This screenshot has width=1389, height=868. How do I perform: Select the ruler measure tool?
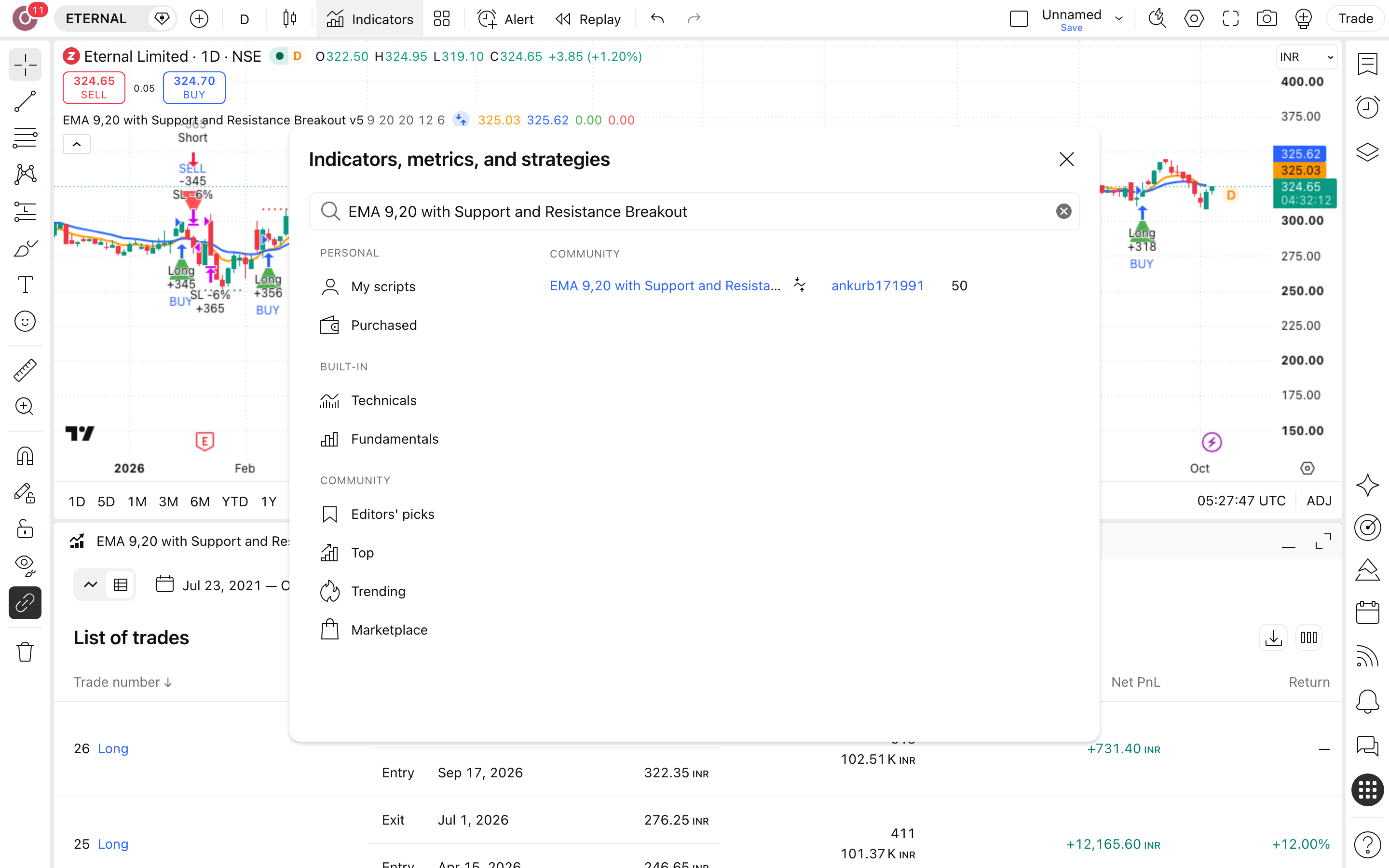click(25, 370)
